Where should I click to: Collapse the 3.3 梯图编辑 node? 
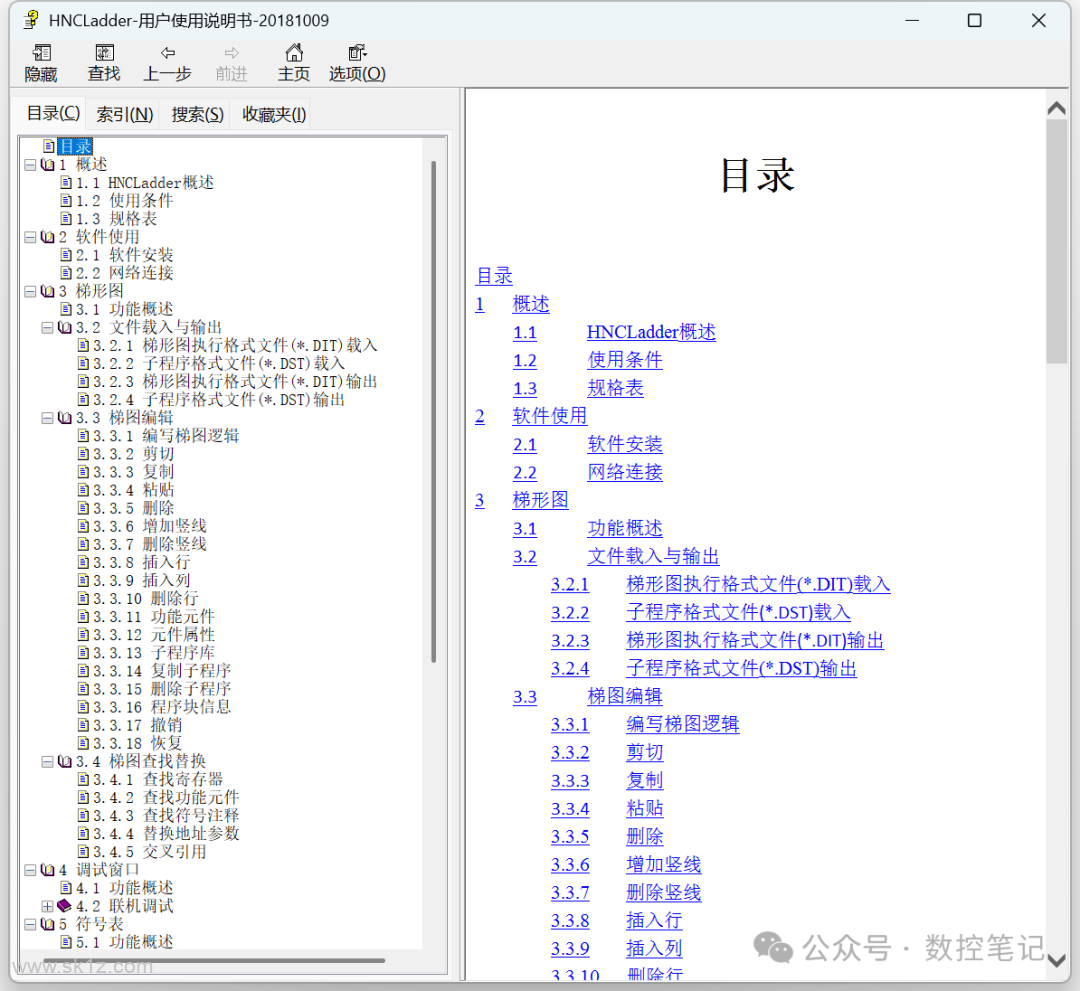47,418
